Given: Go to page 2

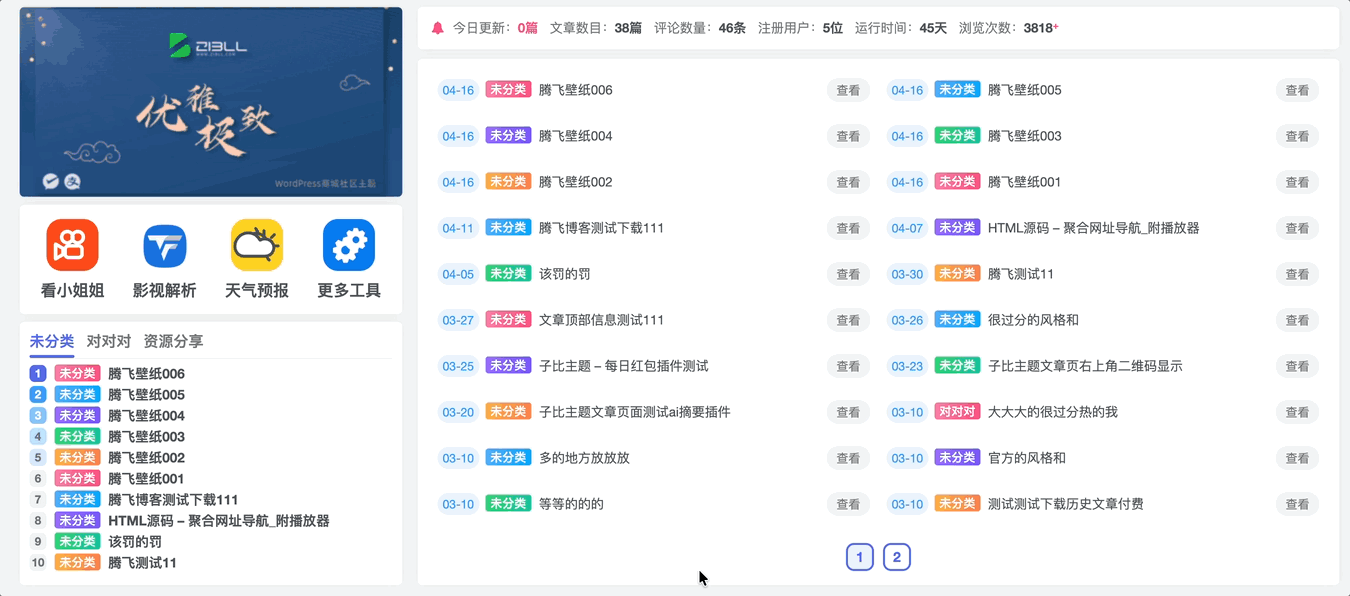Looking at the screenshot, I should [x=897, y=557].
